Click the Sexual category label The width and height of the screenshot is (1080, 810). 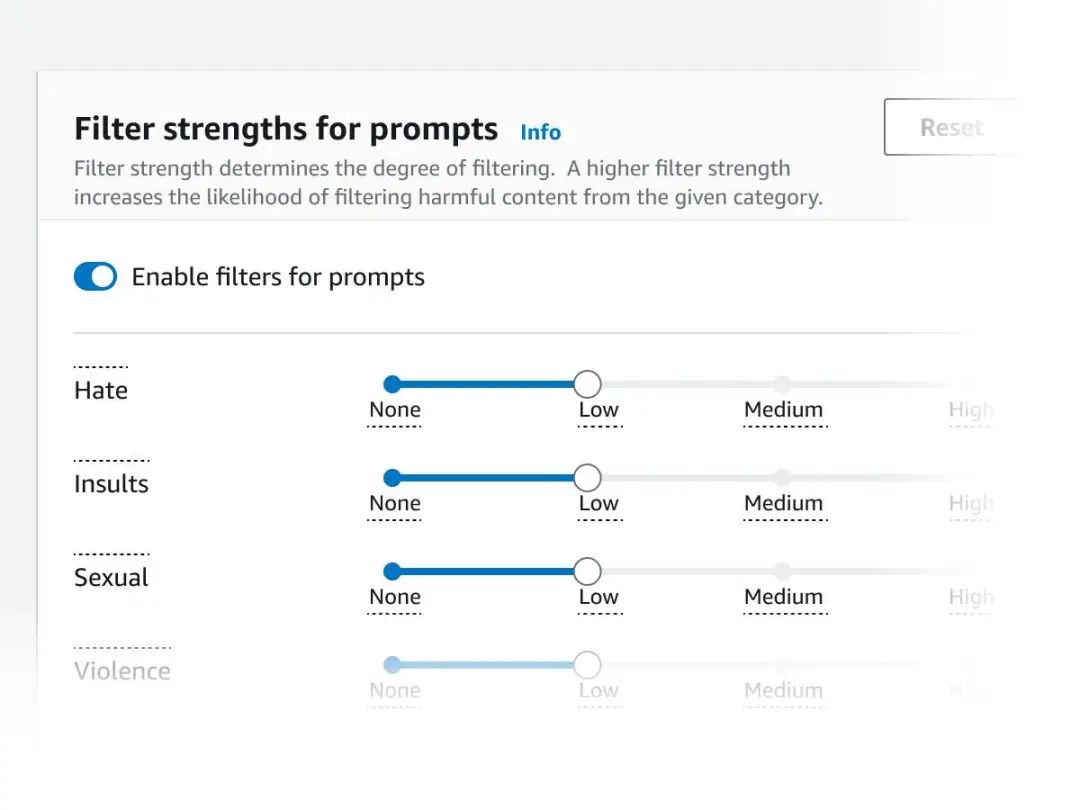click(111, 577)
